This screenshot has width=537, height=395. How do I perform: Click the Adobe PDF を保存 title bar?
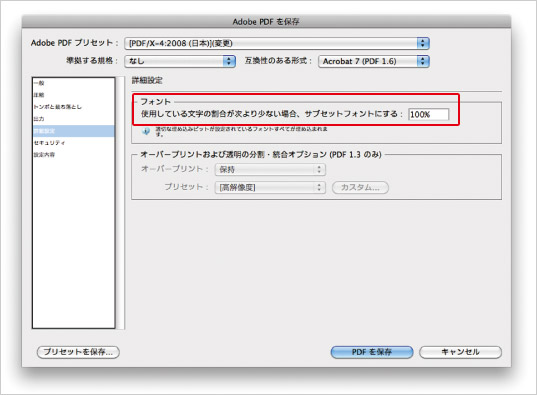tap(266, 22)
